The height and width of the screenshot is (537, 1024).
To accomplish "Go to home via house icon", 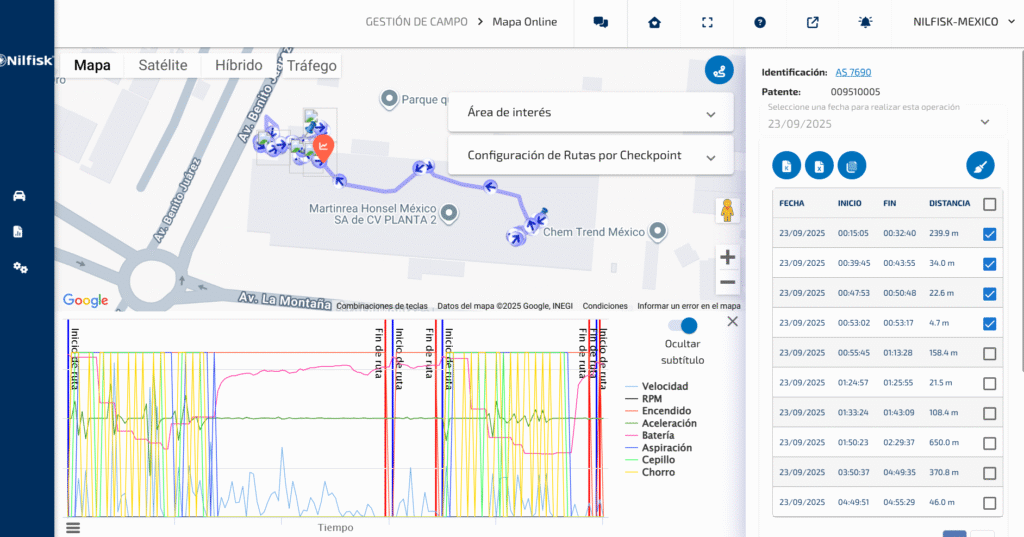I will (x=655, y=22).
